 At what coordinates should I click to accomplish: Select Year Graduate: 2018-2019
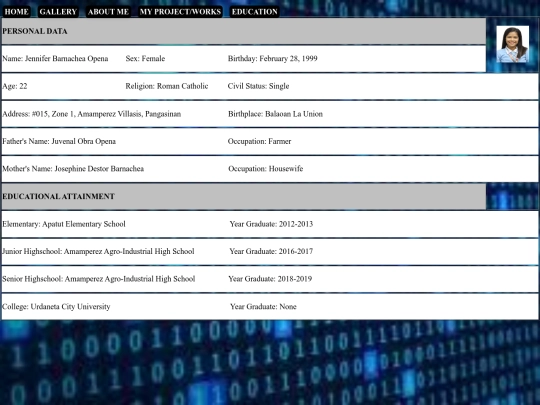point(270,279)
